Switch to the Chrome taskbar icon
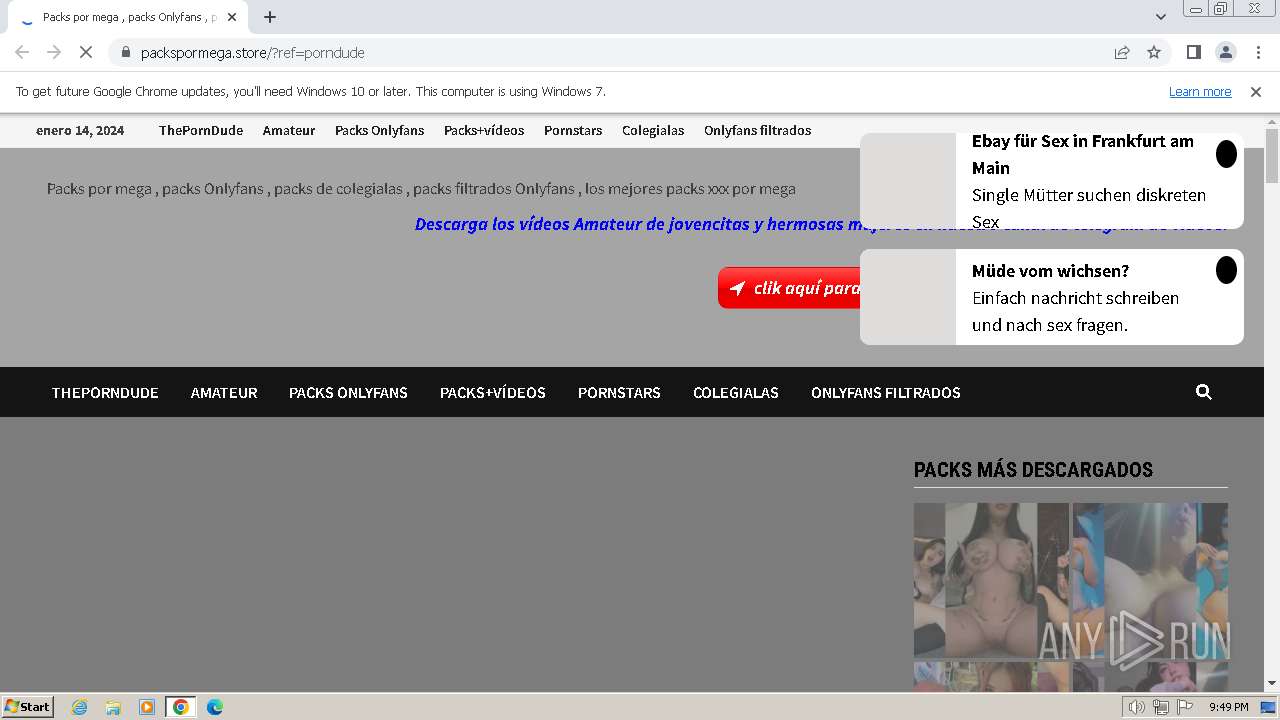 (x=181, y=707)
